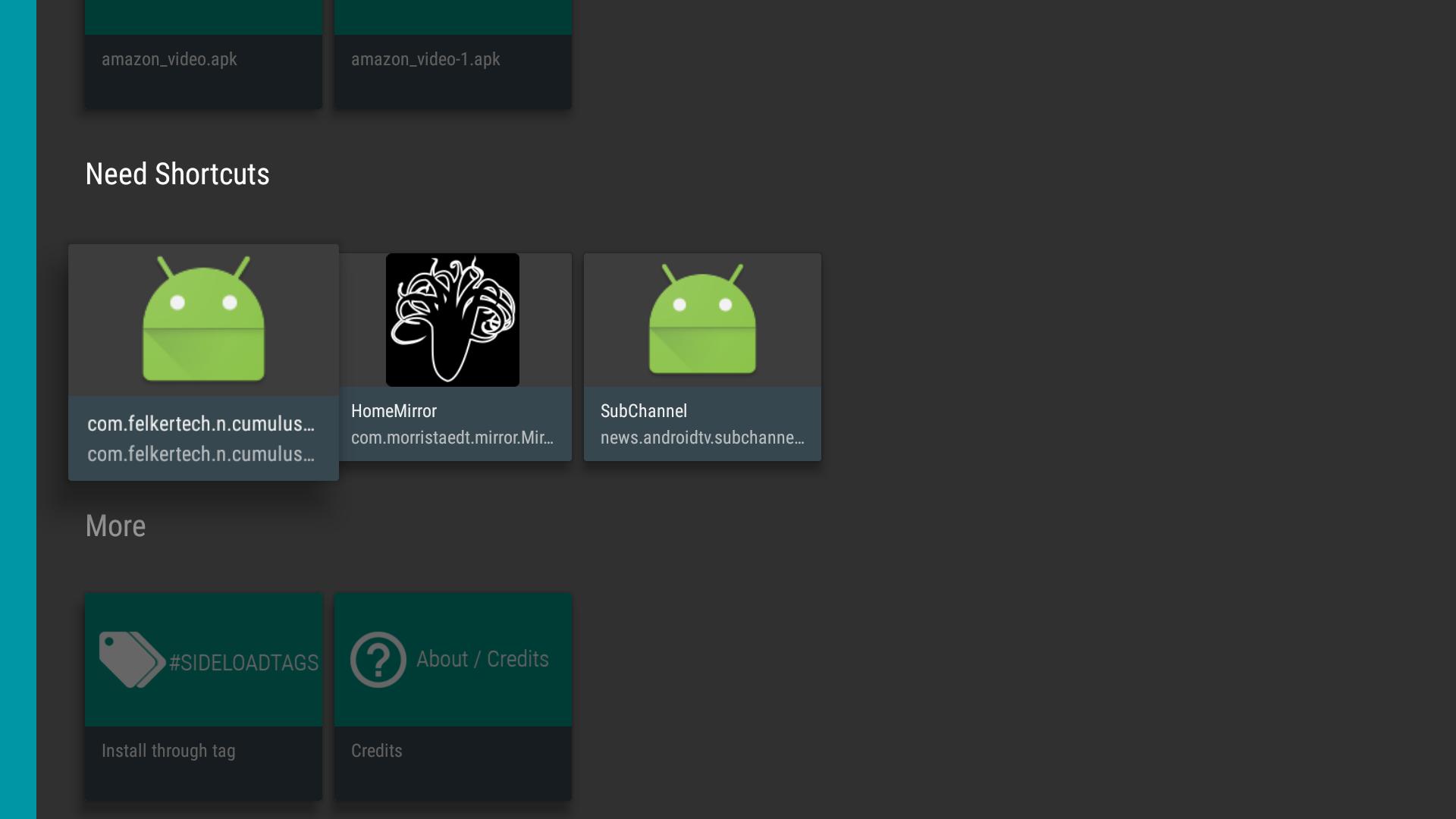Click the About / Credits banner text

[x=482, y=659]
